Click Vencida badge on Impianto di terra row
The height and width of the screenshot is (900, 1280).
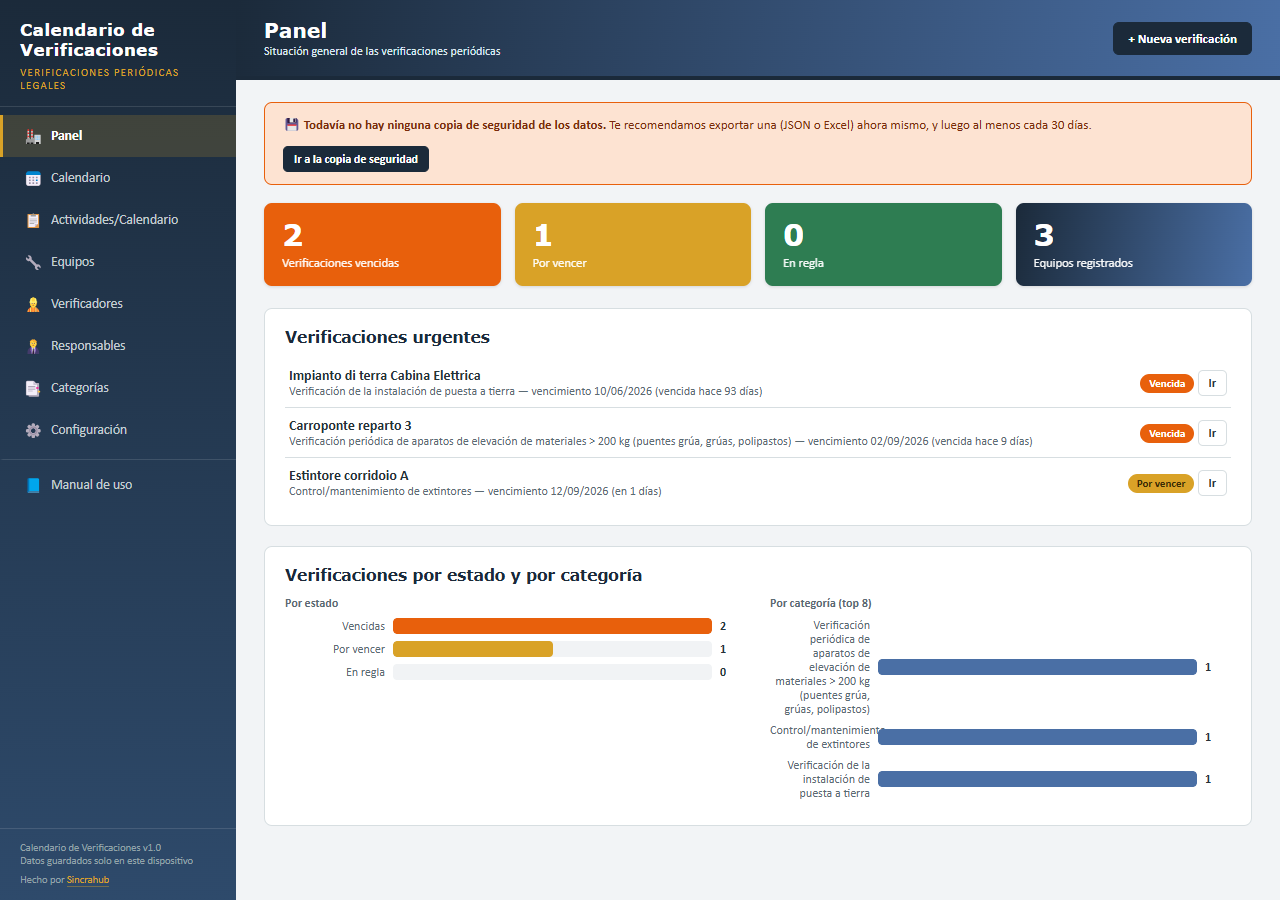pos(1167,383)
